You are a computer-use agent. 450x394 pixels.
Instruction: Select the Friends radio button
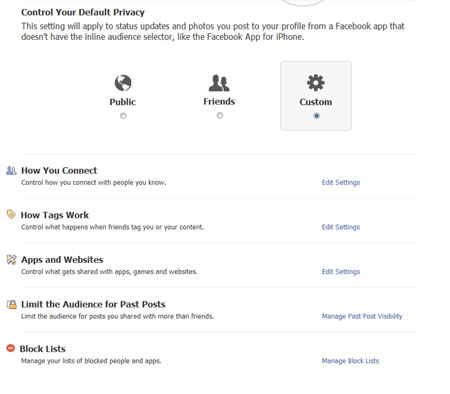220,115
